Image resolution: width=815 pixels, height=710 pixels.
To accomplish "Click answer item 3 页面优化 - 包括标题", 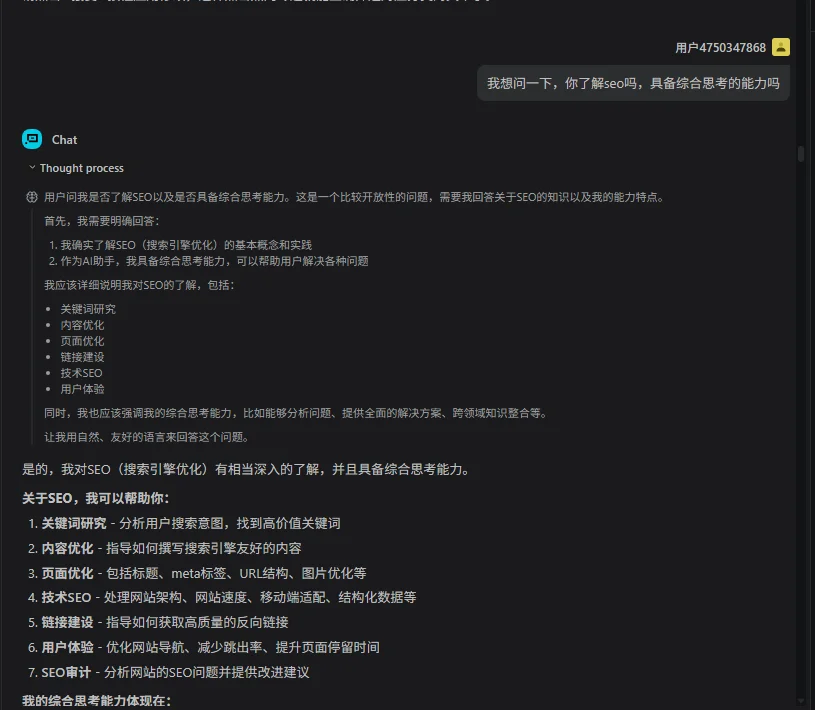I will (197, 573).
